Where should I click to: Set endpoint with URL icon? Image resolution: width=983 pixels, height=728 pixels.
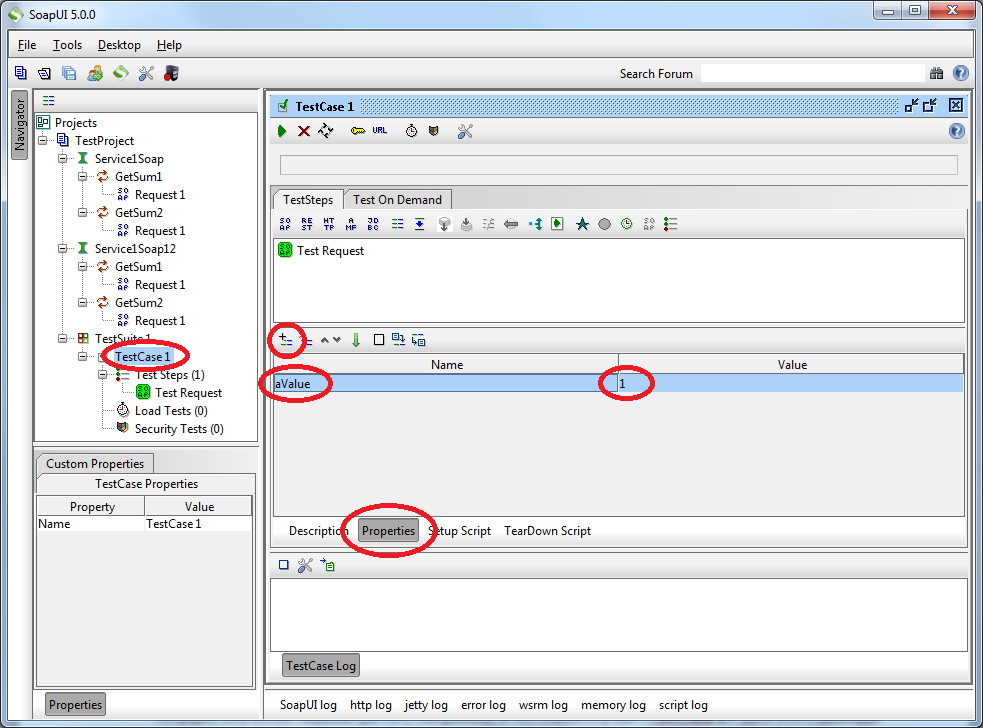click(380, 130)
